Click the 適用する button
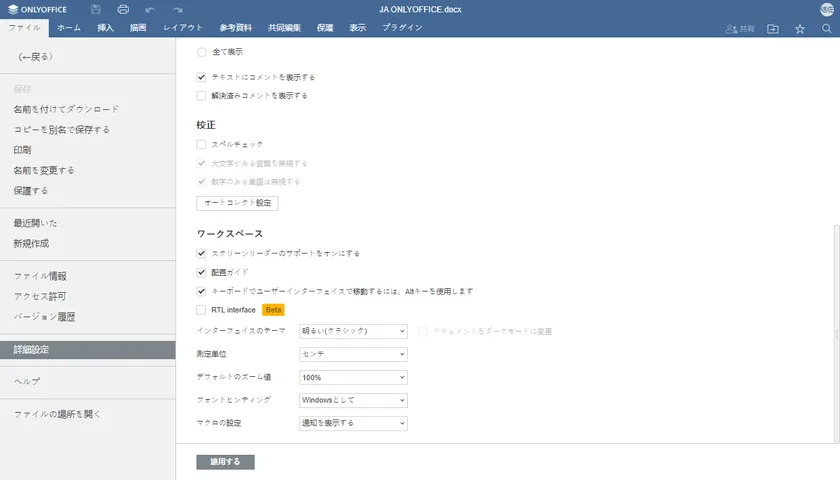The width and height of the screenshot is (840, 480). pos(225,462)
